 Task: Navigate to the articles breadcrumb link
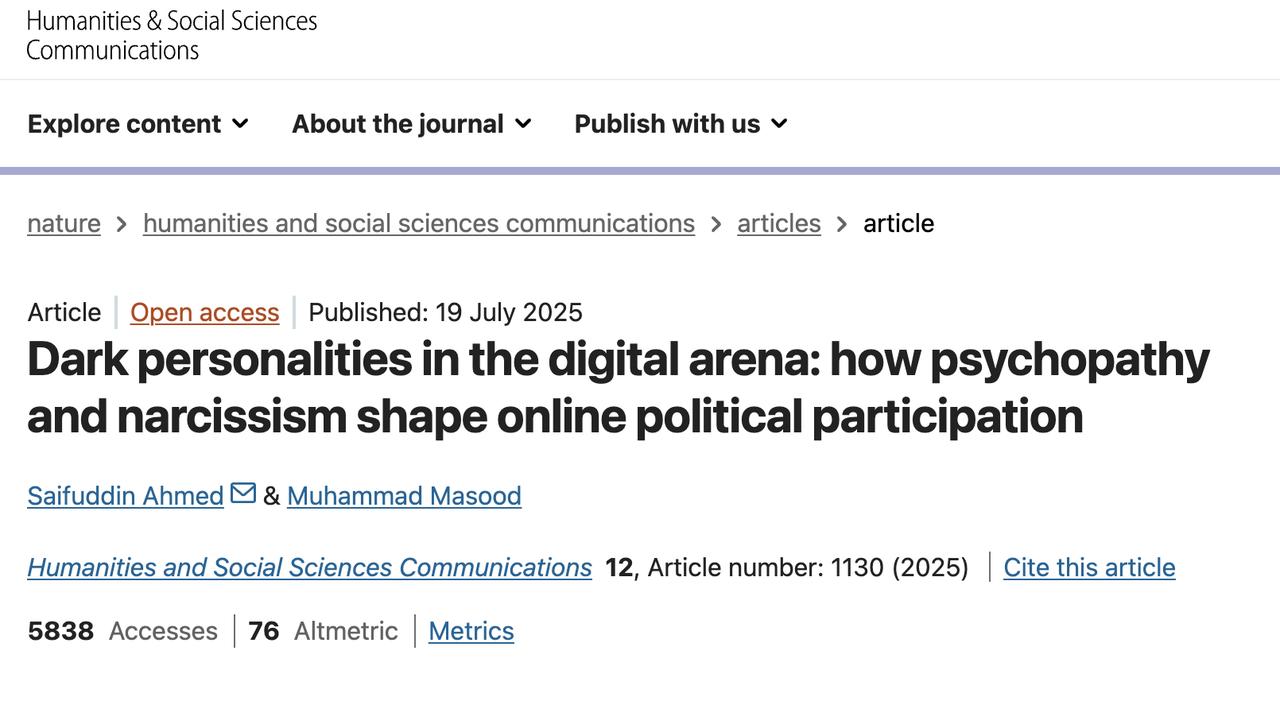[779, 223]
